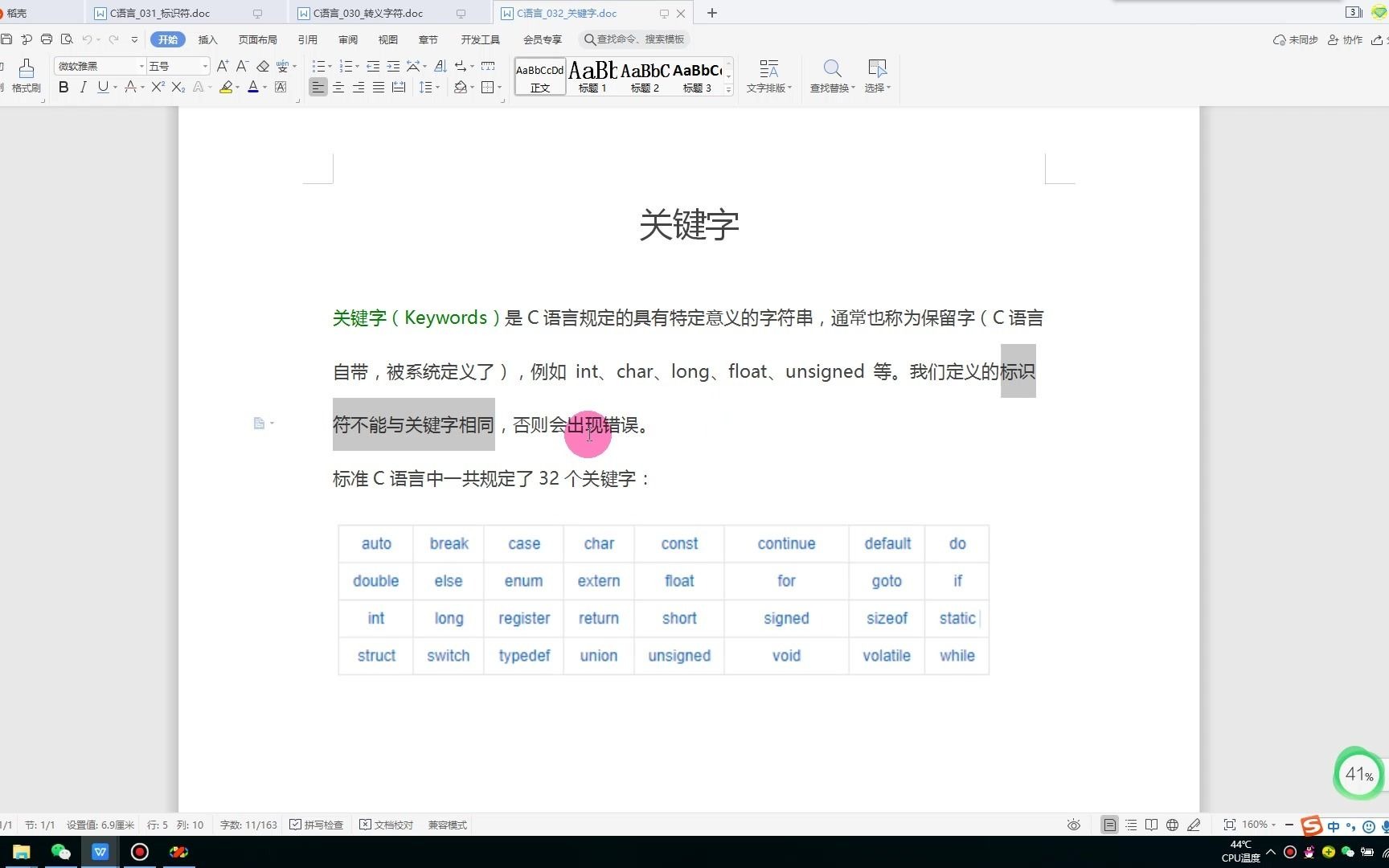
Task: Click the 协作 collaboration button
Action: click(1345, 39)
